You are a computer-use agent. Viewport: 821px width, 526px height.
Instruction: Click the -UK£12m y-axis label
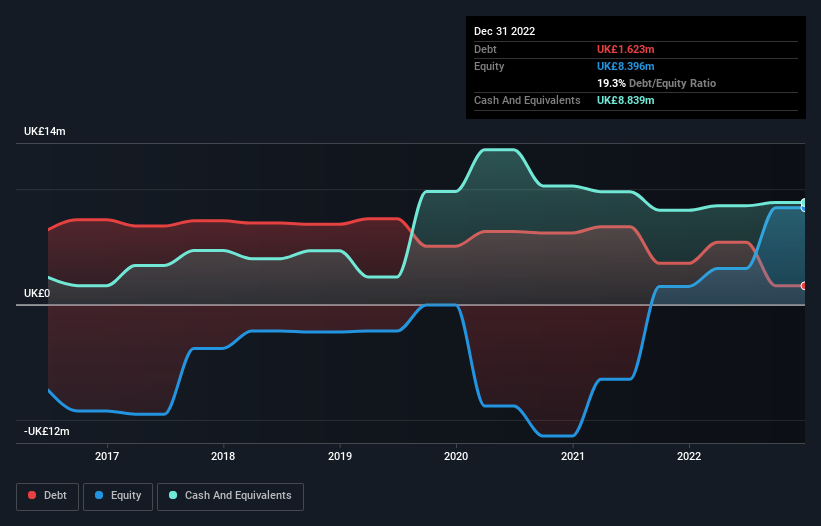click(x=47, y=431)
